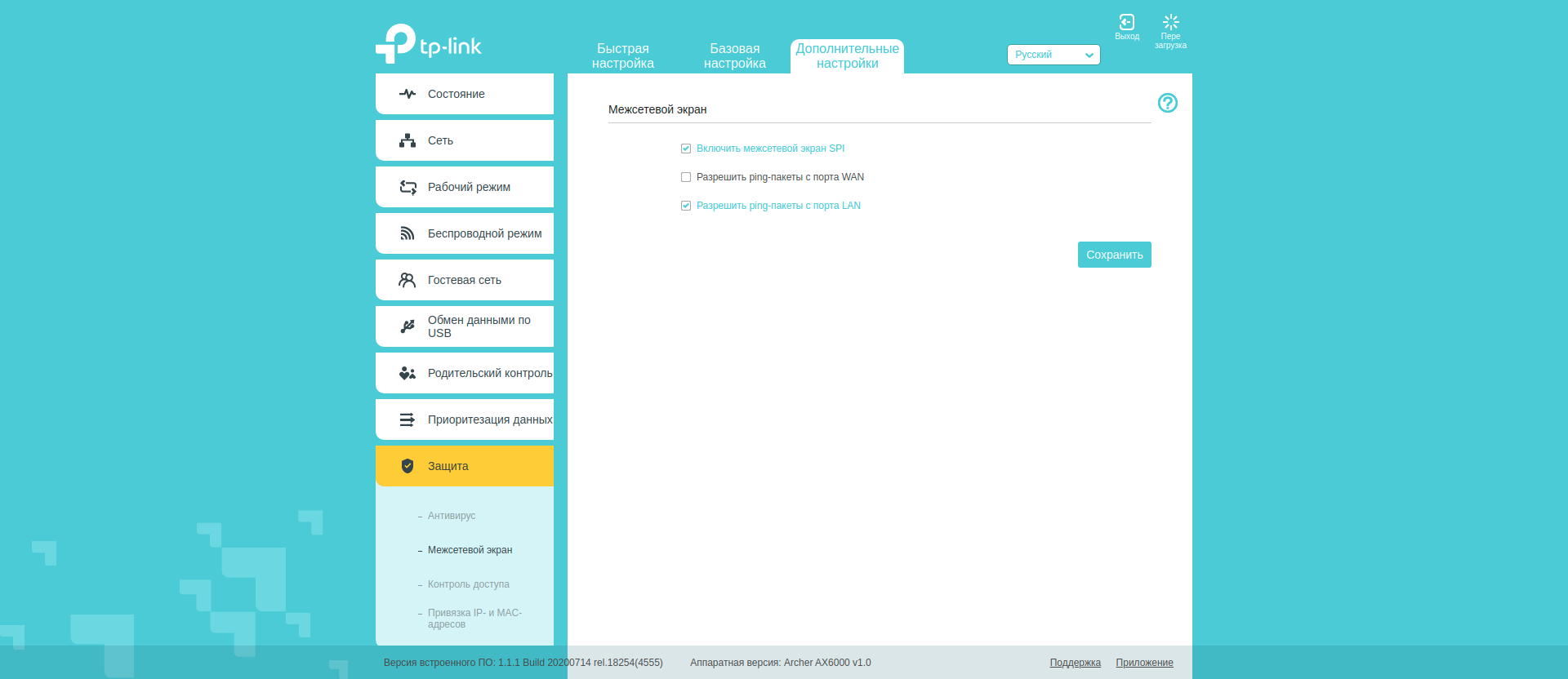This screenshot has width=1568, height=679.
Task: Open the Поддержка link in footer
Action: click(1075, 663)
